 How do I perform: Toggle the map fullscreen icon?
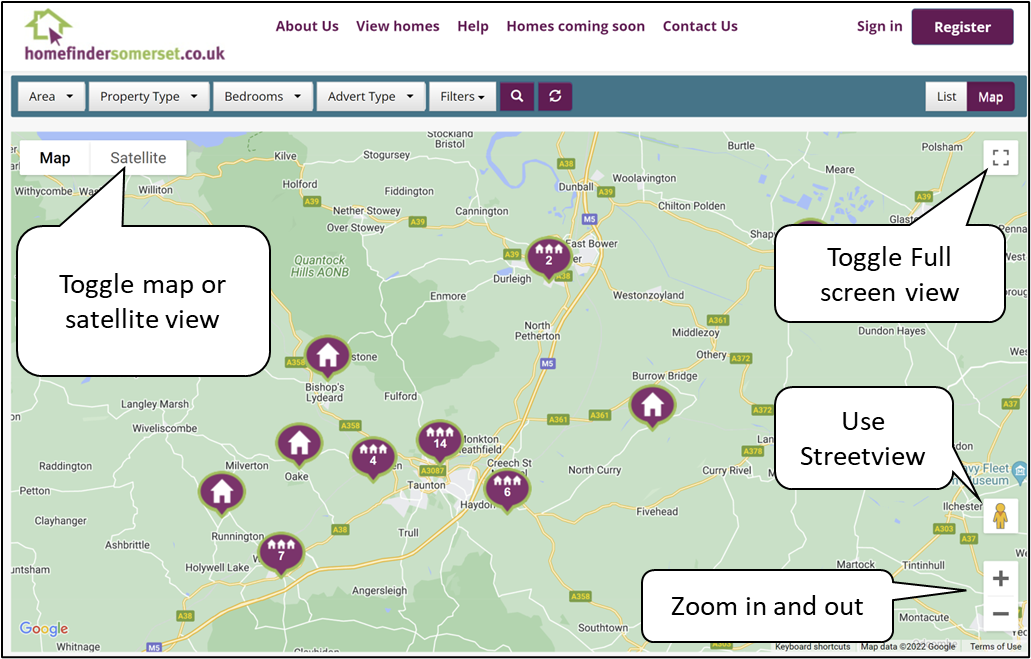coord(1000,158)
